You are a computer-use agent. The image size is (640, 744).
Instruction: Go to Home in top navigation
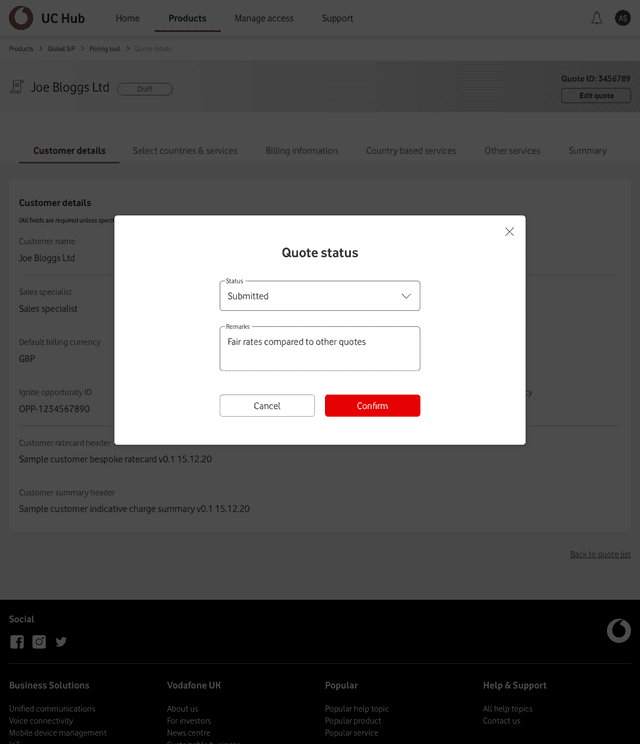point(128,19)
